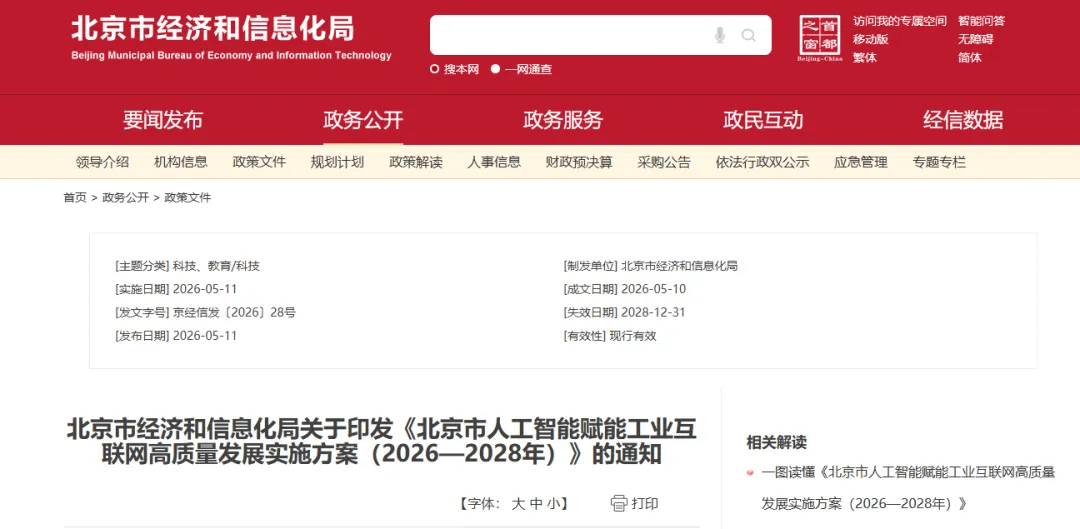Switch to 简体 simplified Chinese

(x=969, y=58)
